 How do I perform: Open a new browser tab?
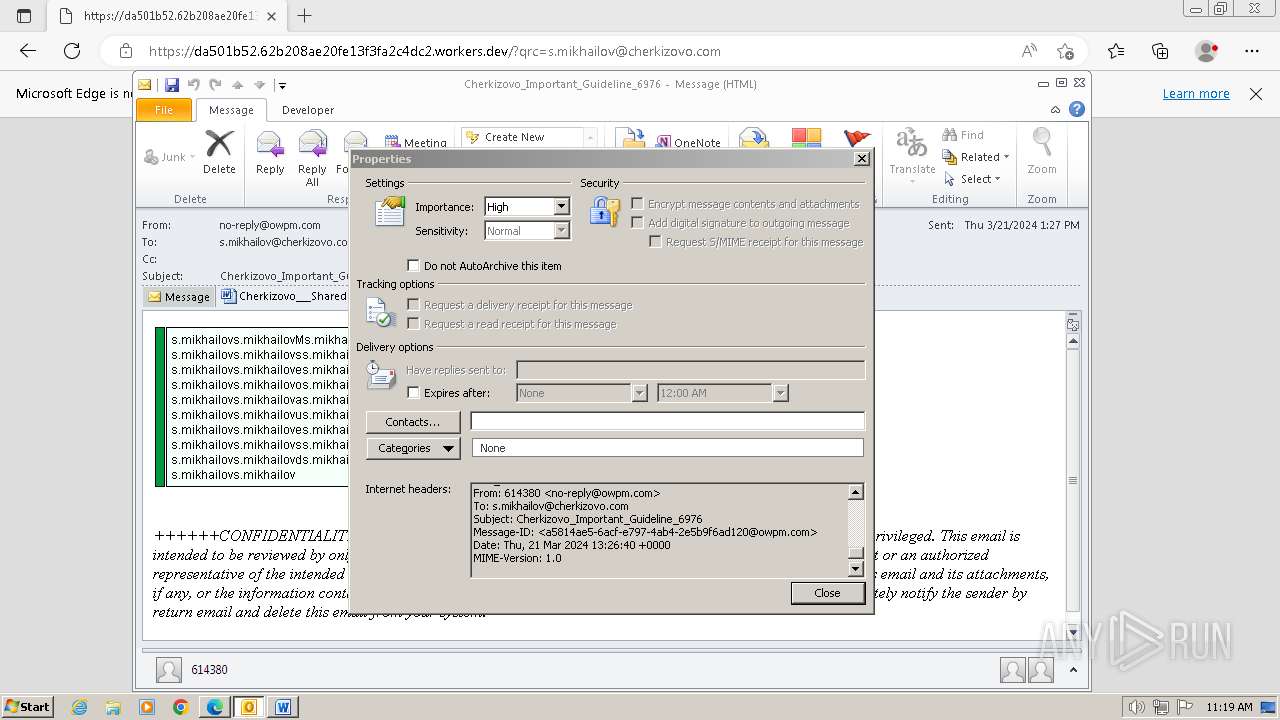[305, 16]
